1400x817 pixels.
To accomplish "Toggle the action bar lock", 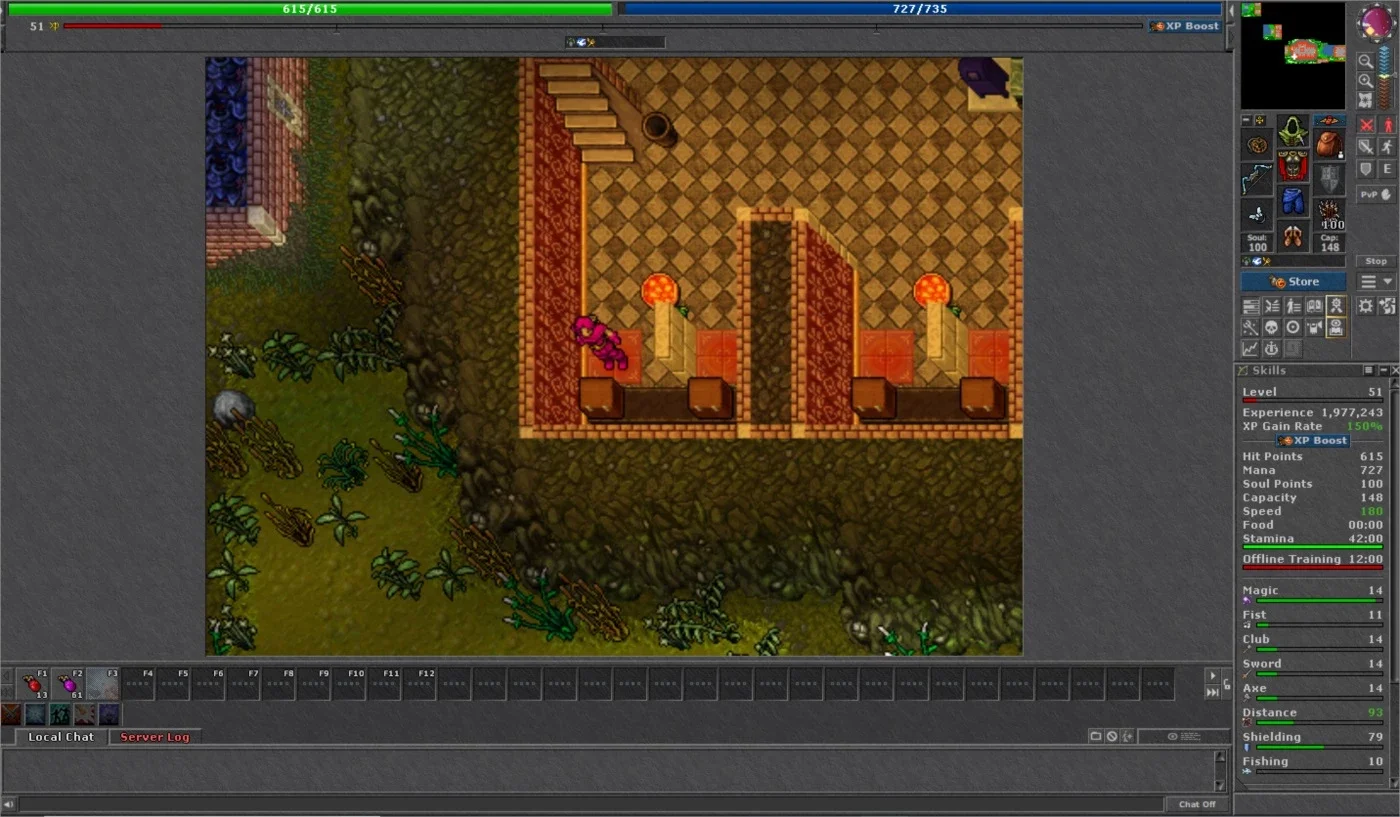I will click(x=1227, y=684).
